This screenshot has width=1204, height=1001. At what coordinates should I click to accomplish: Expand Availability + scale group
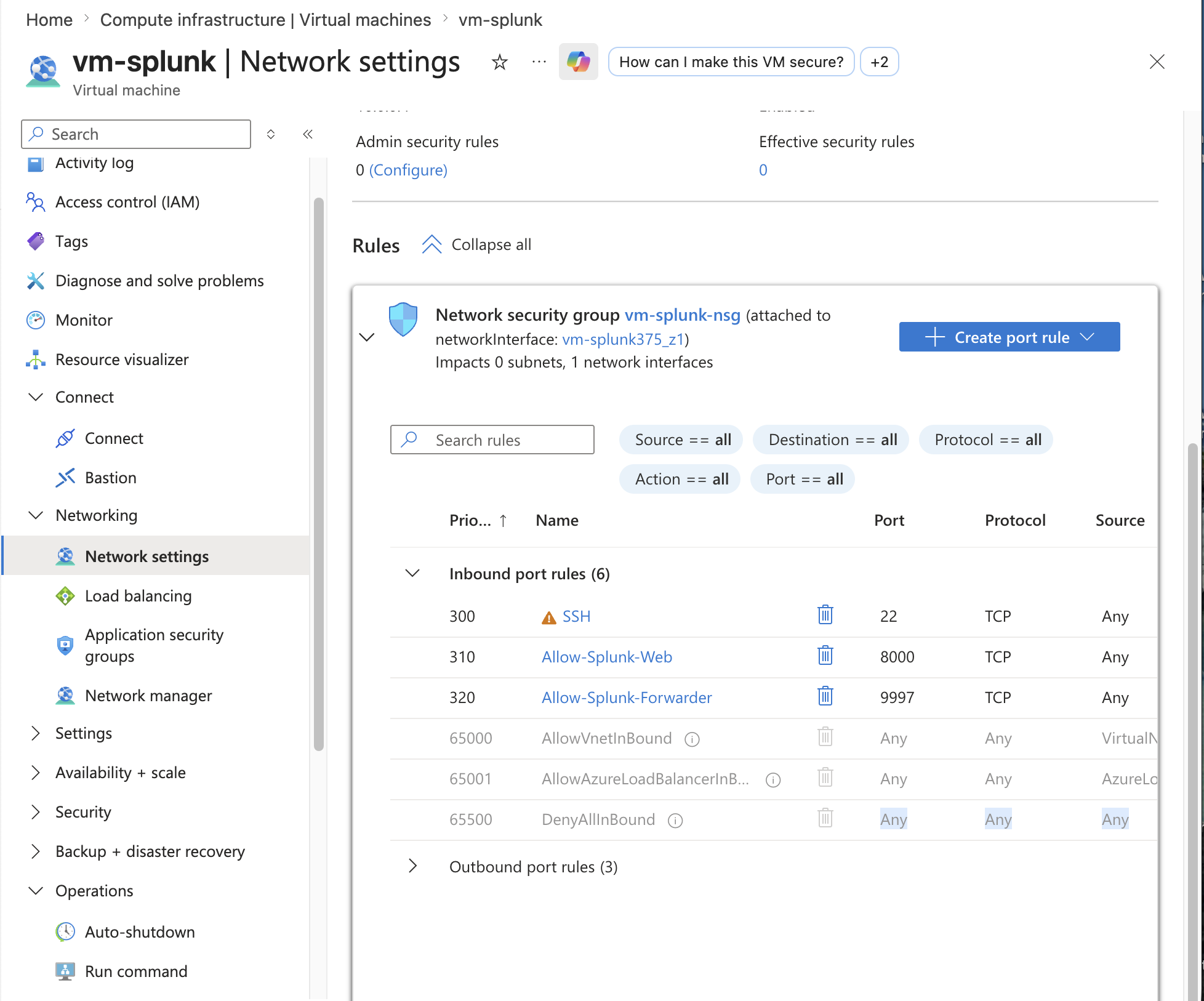point(36,773)
